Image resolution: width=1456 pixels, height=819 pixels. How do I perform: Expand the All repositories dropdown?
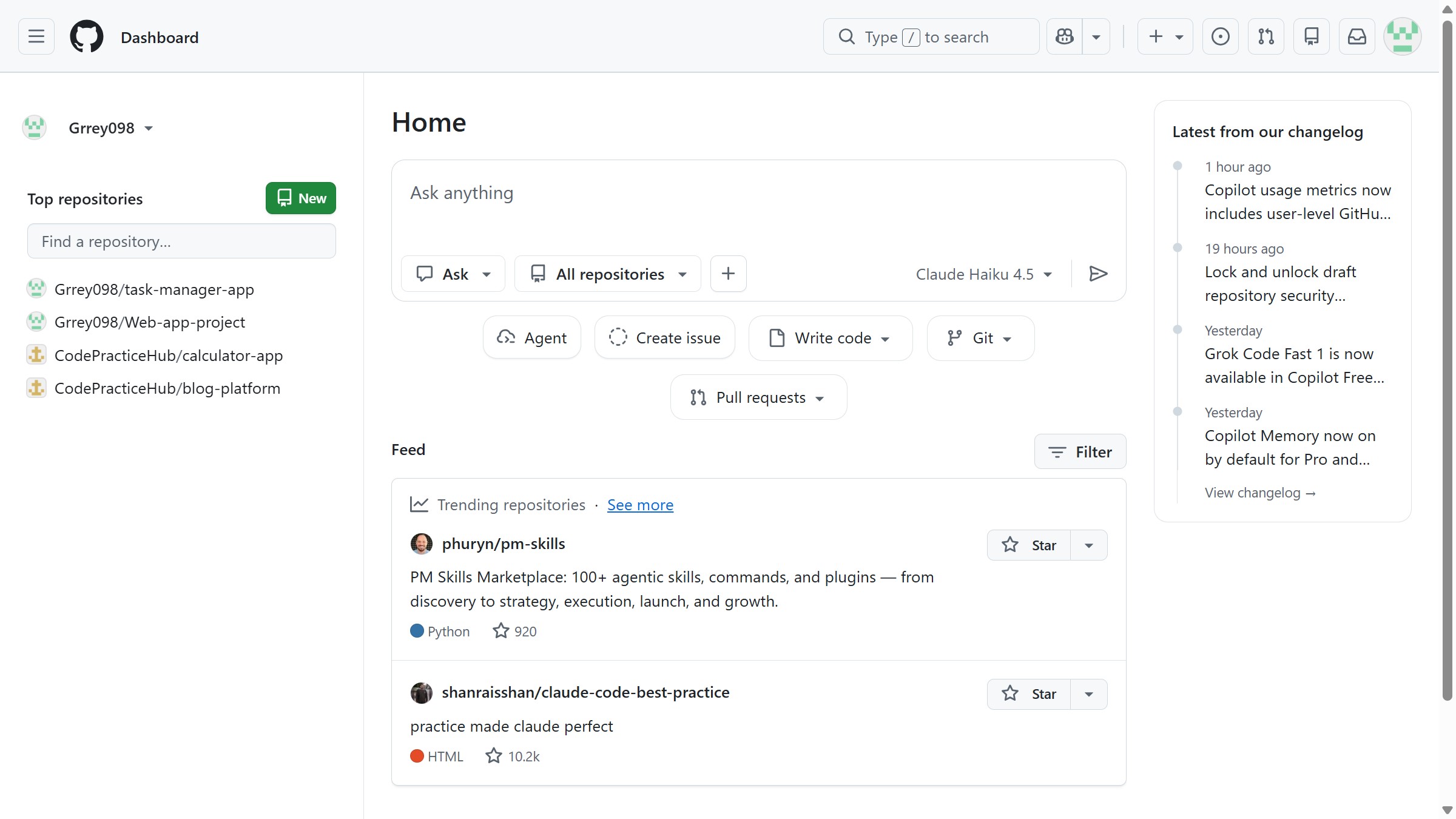point(608,274)
